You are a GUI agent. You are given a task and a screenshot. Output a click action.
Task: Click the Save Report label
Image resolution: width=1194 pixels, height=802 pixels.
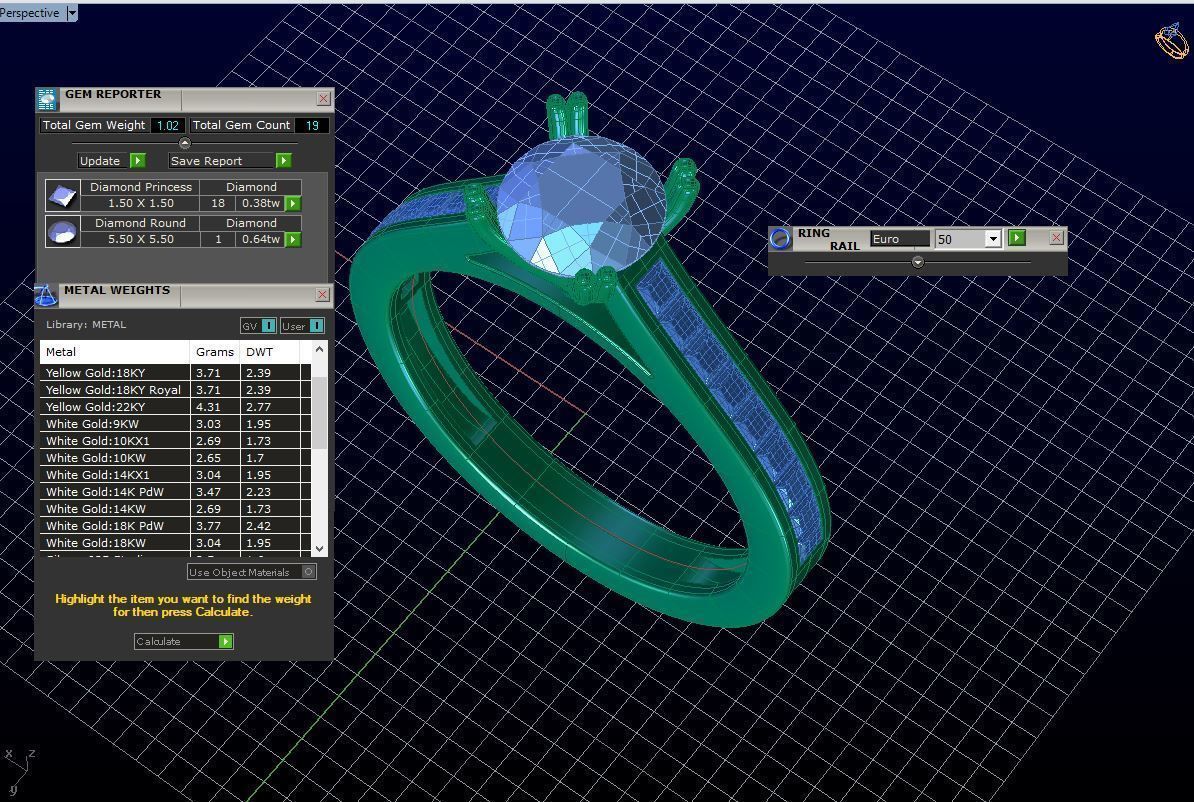coord(206,161)
